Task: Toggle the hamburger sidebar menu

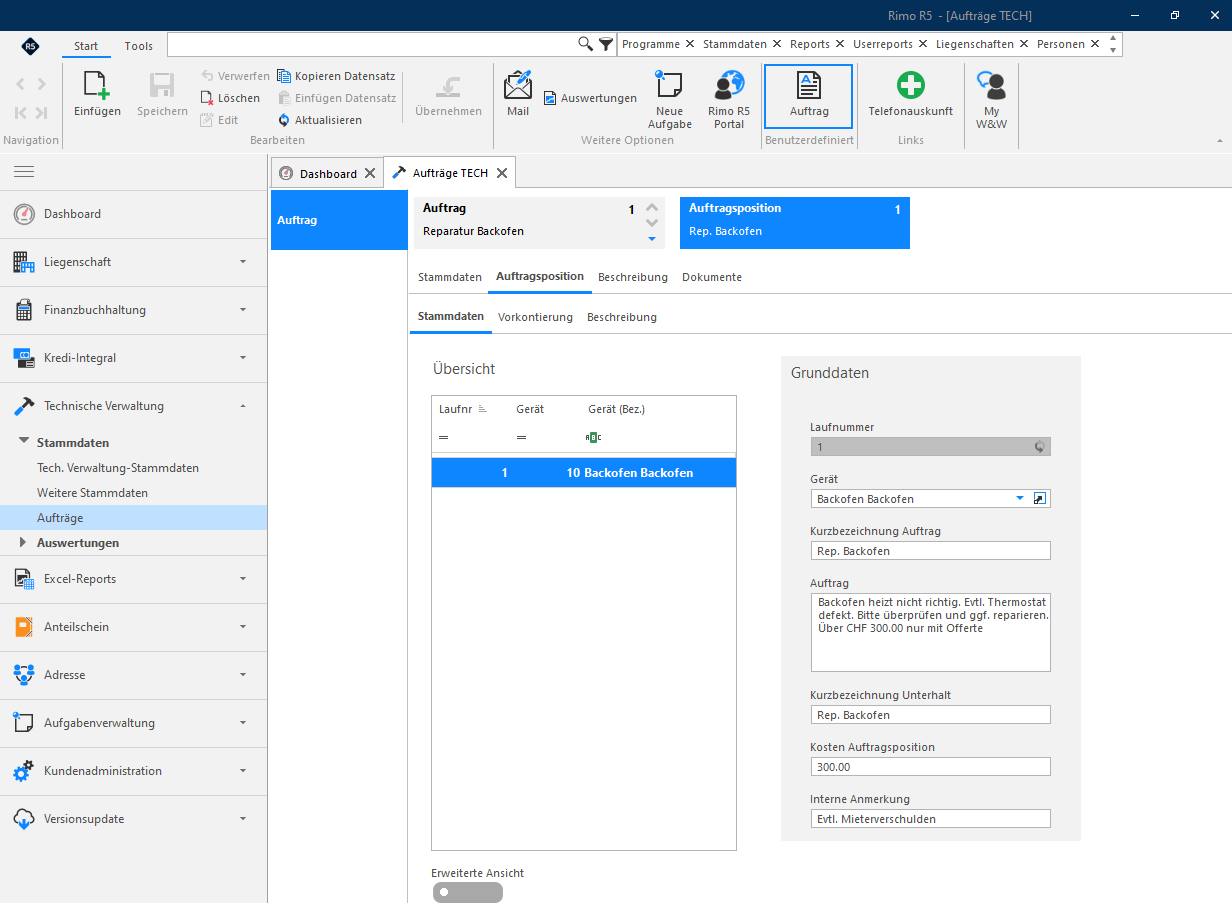Action: pyautogui.click(x=24, y=172)
